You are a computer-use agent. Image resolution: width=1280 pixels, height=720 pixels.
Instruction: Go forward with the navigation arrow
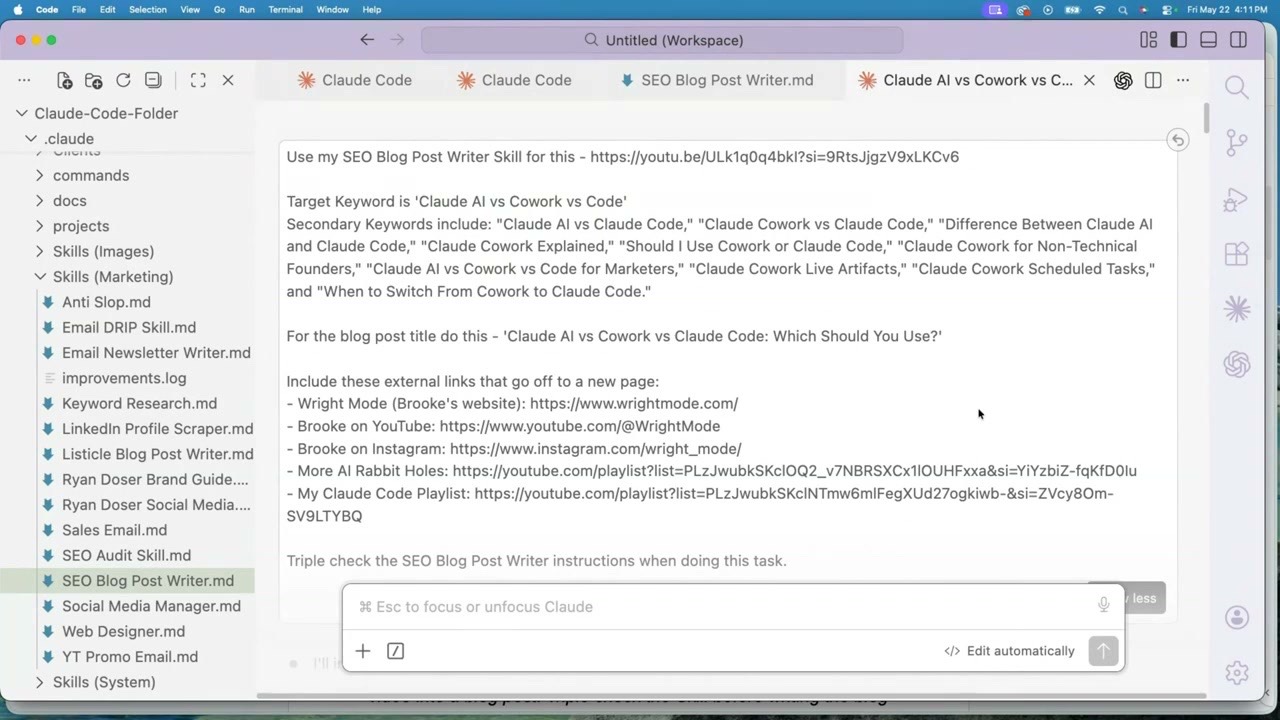397,40
